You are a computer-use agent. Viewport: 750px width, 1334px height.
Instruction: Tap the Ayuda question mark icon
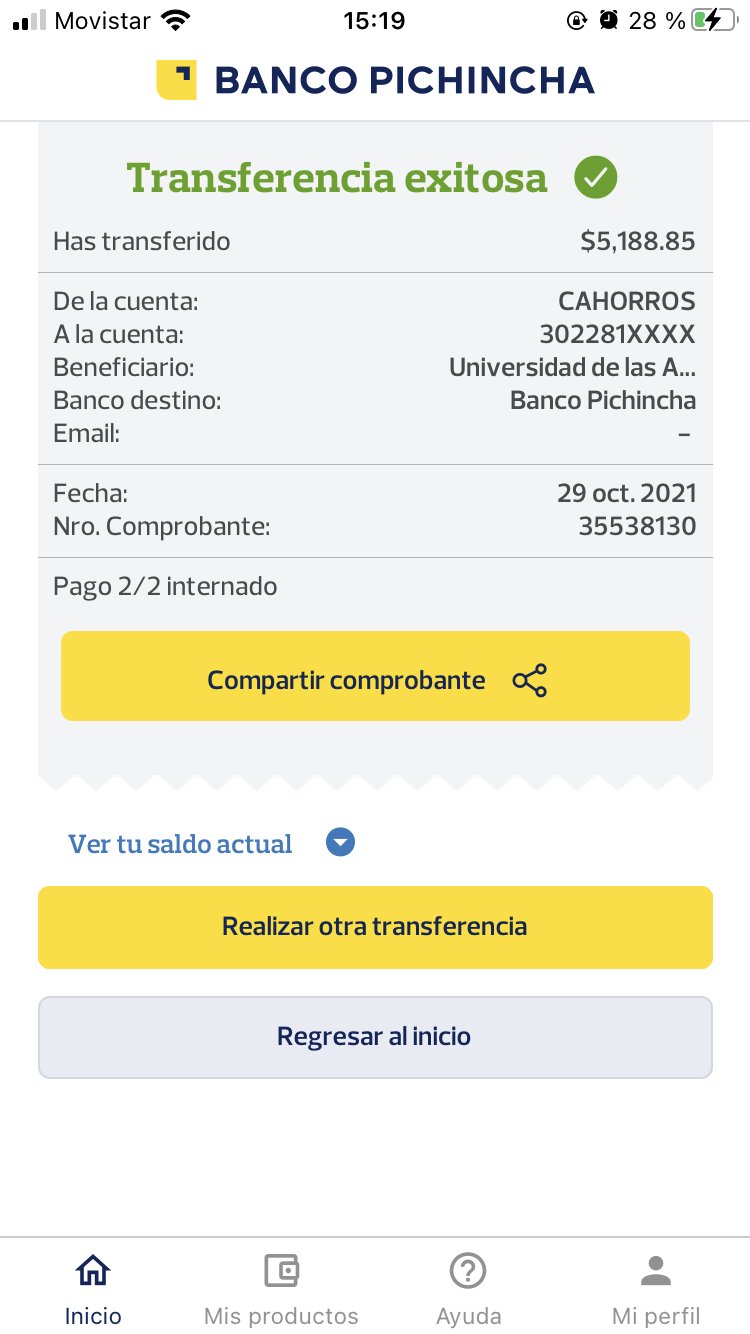tap(468, 1271)
